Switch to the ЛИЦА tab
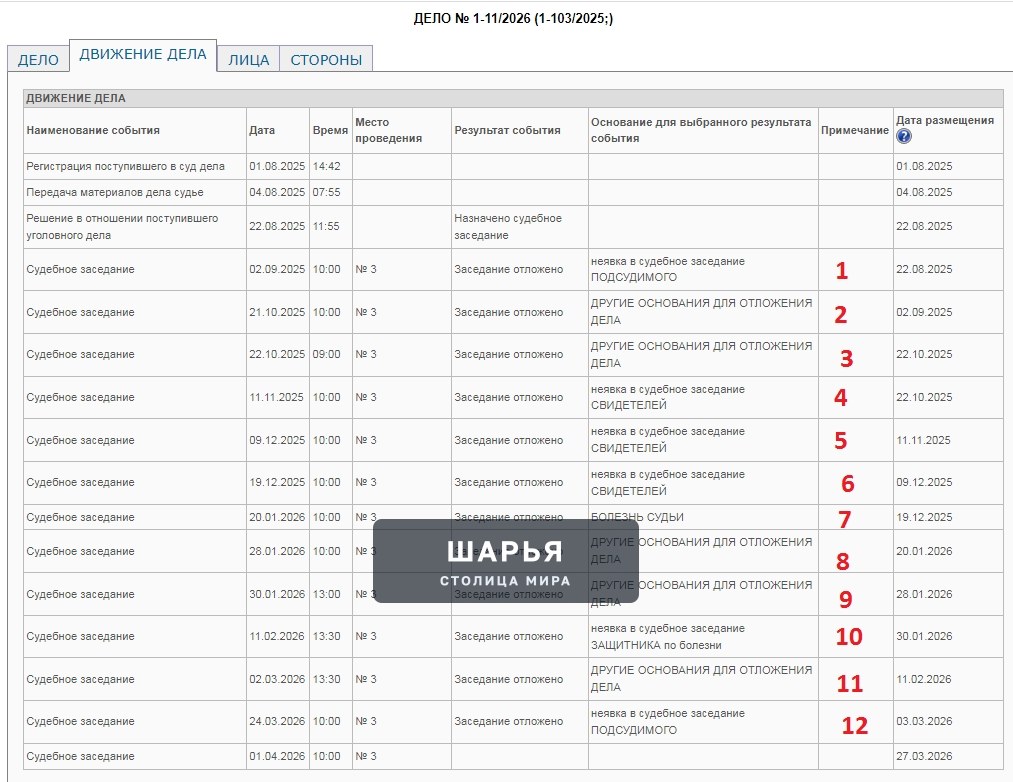 click(248, 59)
